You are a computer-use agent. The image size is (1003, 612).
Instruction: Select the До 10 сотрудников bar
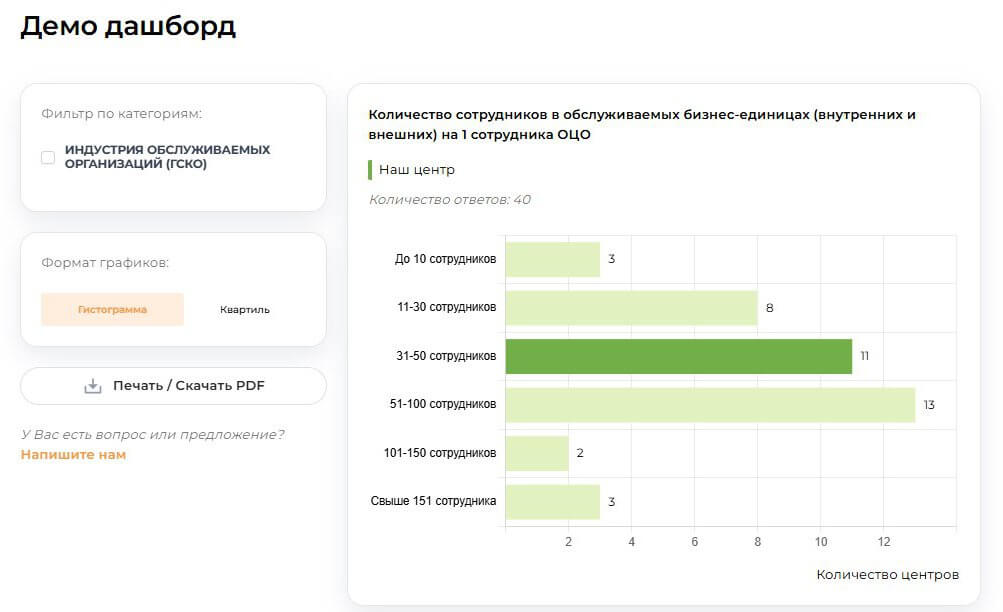click(x=550, y=258)
